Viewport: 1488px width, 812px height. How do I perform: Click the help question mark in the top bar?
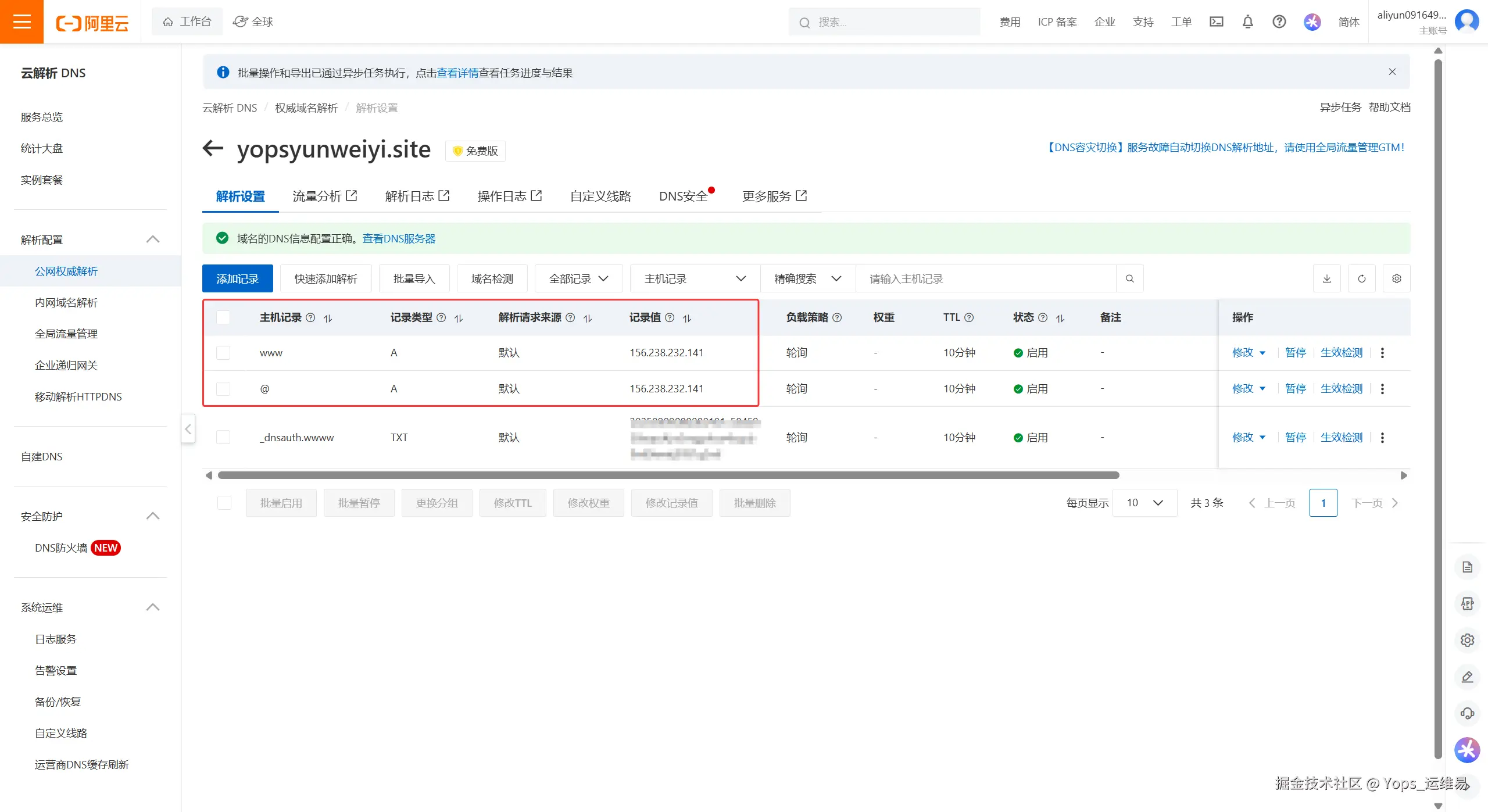(1279, 22)
